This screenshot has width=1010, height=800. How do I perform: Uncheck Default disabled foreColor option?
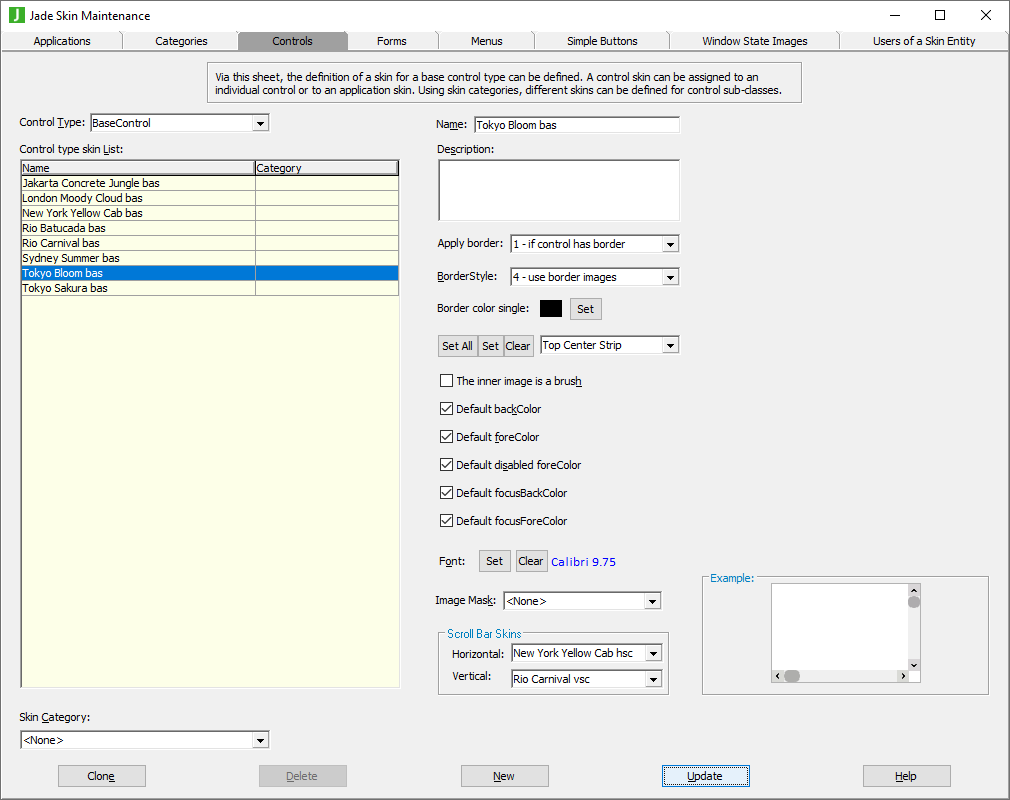(447, 465)
